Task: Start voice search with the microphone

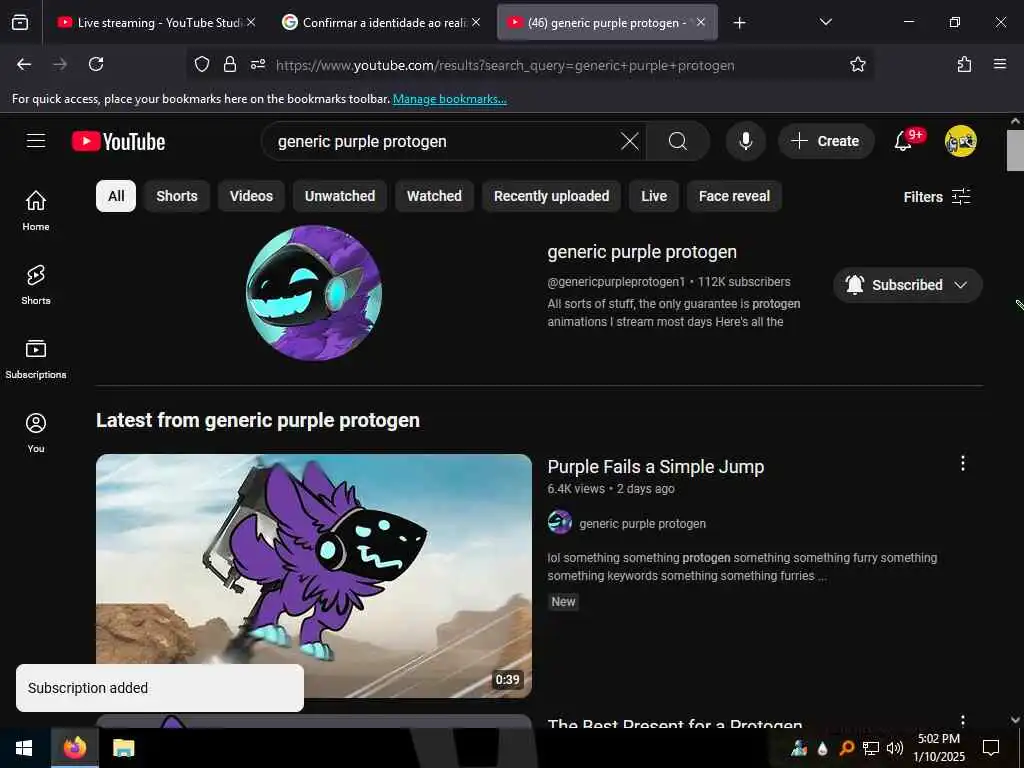Action: pyautogui.click(x=746, y=141)
